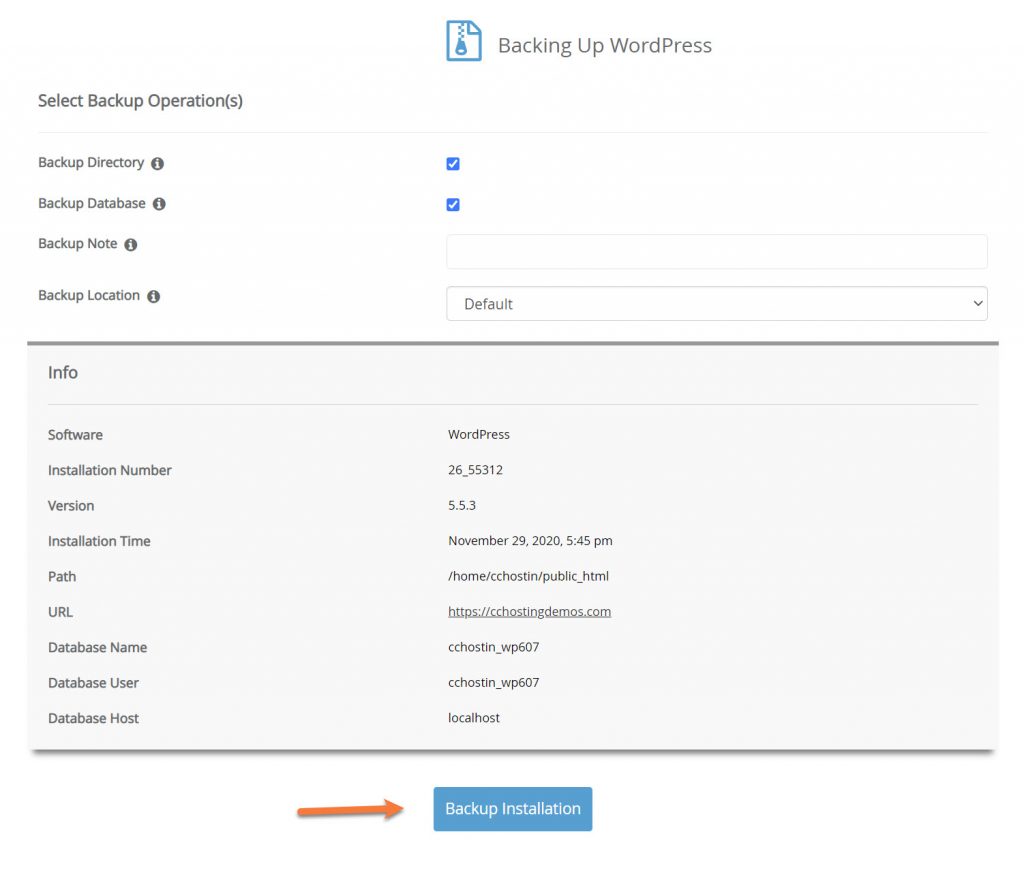Click the info icon next to Backup Location
The image size is (1024, 879).
[x=153, y=297]
